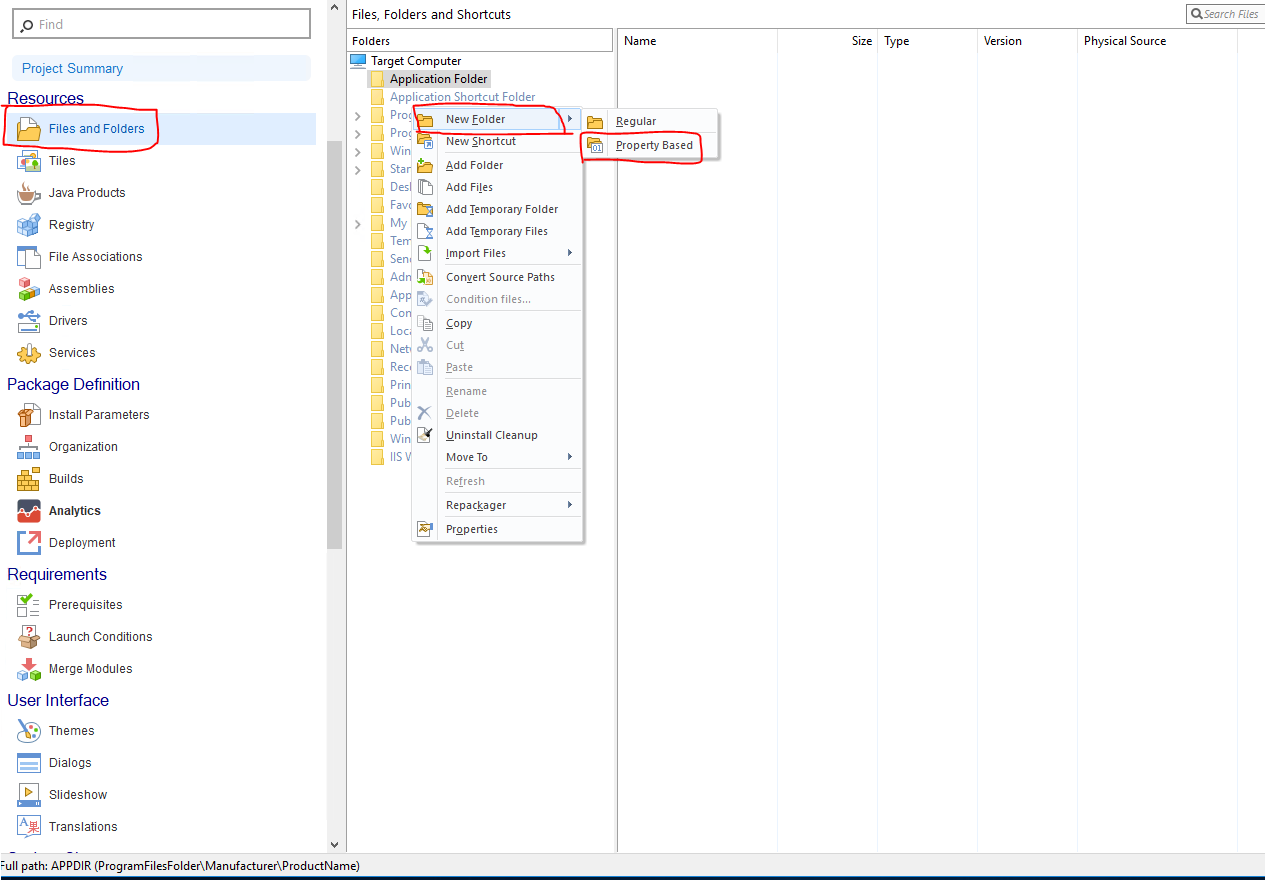Open the Launch Conditions icon
1265x880 pixels.
pyautogui.click(x=29, y=637)
